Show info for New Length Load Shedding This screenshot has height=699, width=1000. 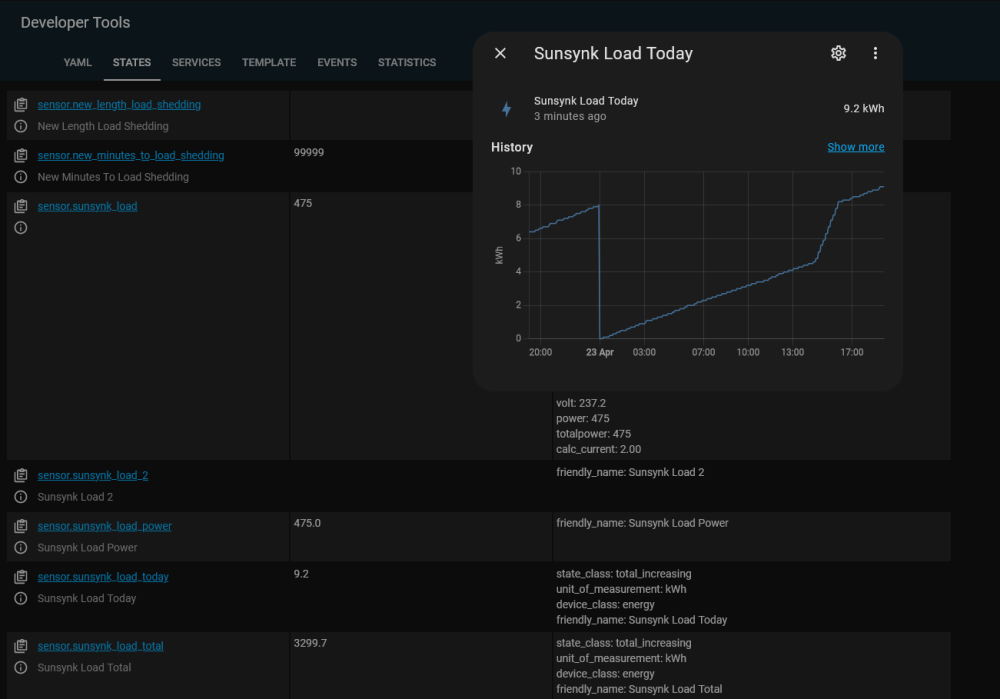(x=21, y=126)
